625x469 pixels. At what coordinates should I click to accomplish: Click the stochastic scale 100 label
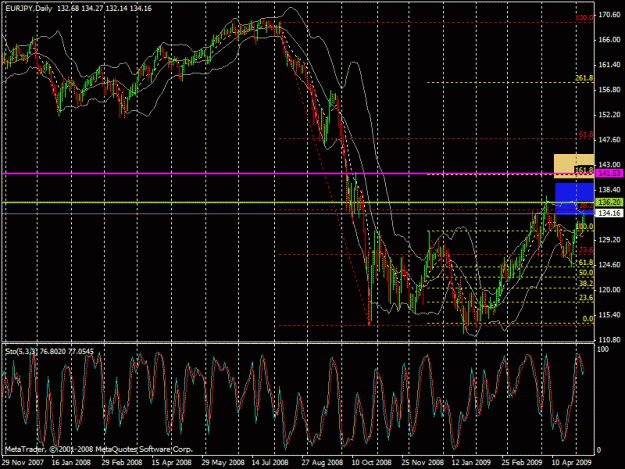pyautogui.click(x=603, y=349)
